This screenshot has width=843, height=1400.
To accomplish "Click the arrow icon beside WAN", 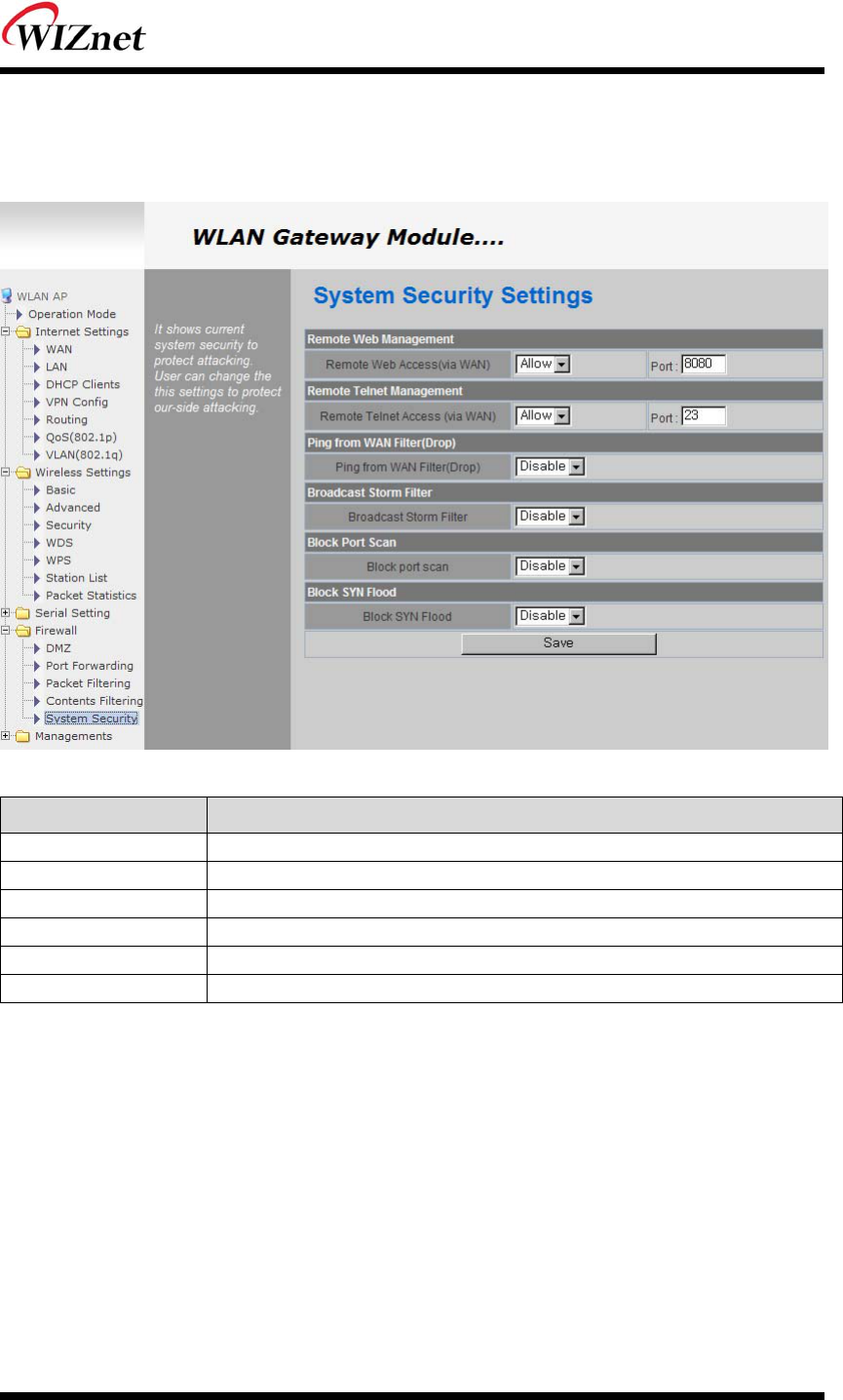I will tap(38, 349).
